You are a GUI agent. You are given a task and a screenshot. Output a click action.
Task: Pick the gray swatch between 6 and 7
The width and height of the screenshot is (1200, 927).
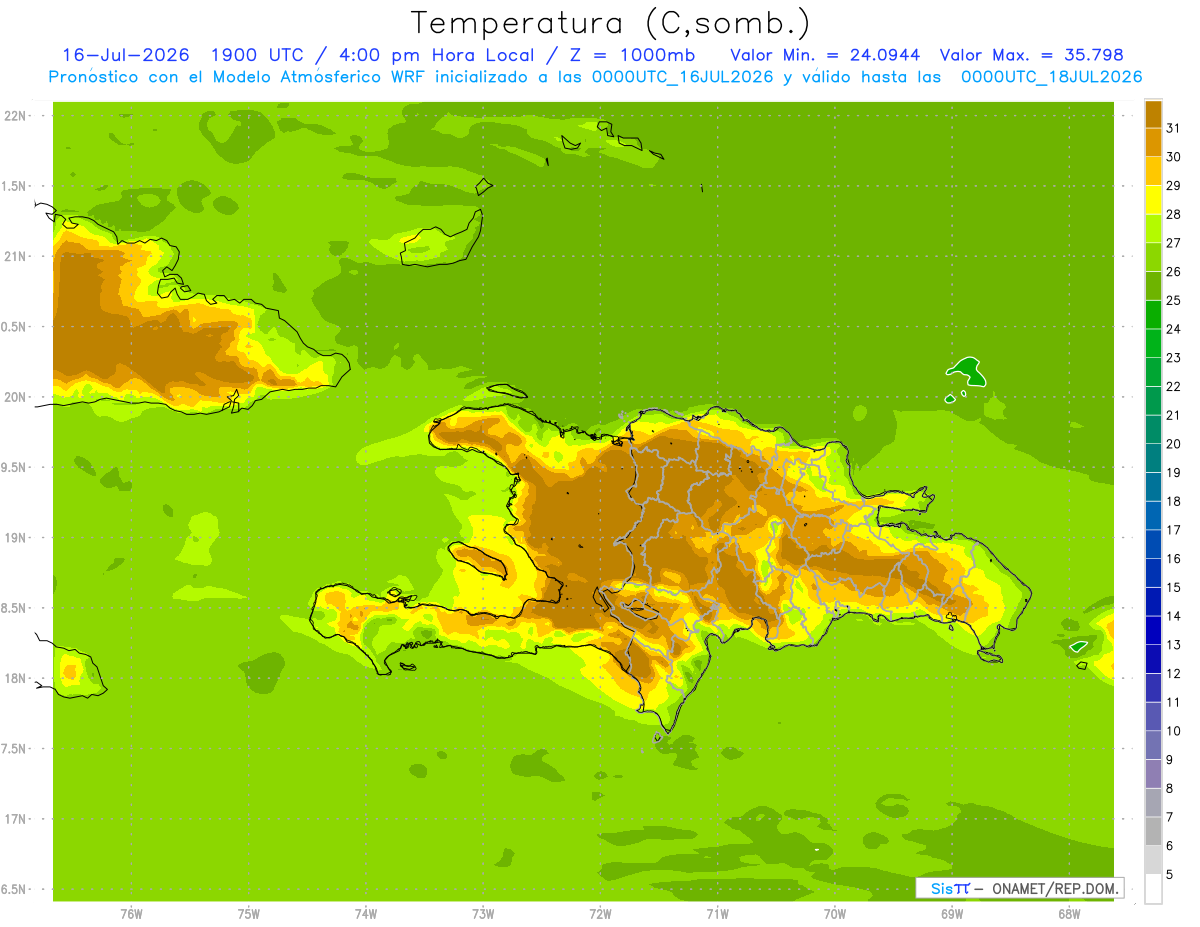1153,832
